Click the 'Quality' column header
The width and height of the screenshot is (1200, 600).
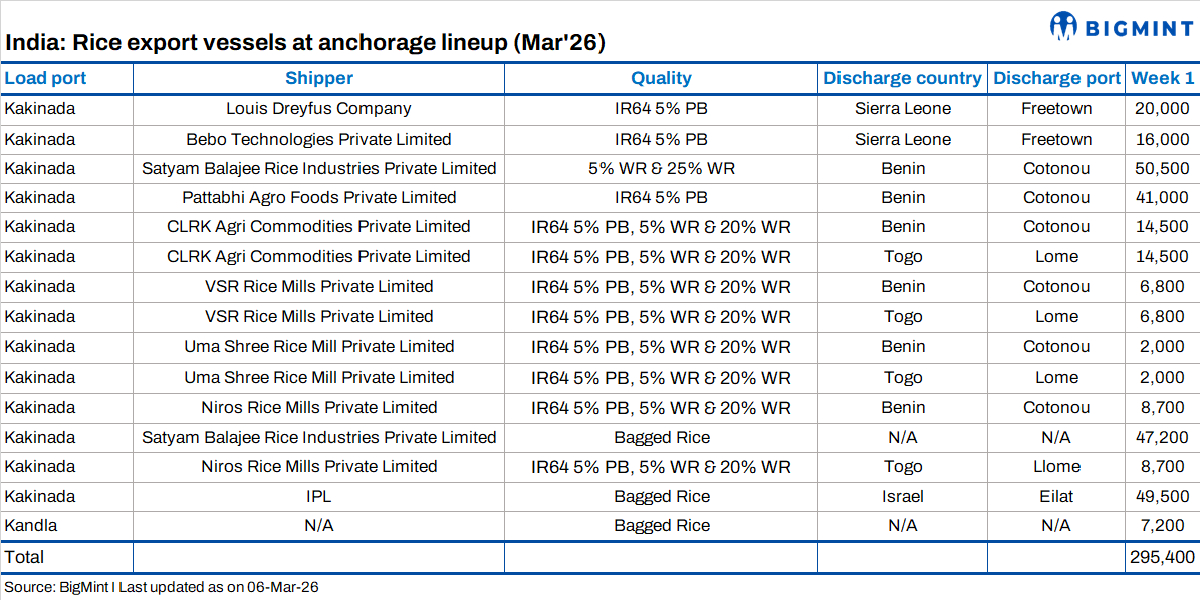(x=661, y=78)
